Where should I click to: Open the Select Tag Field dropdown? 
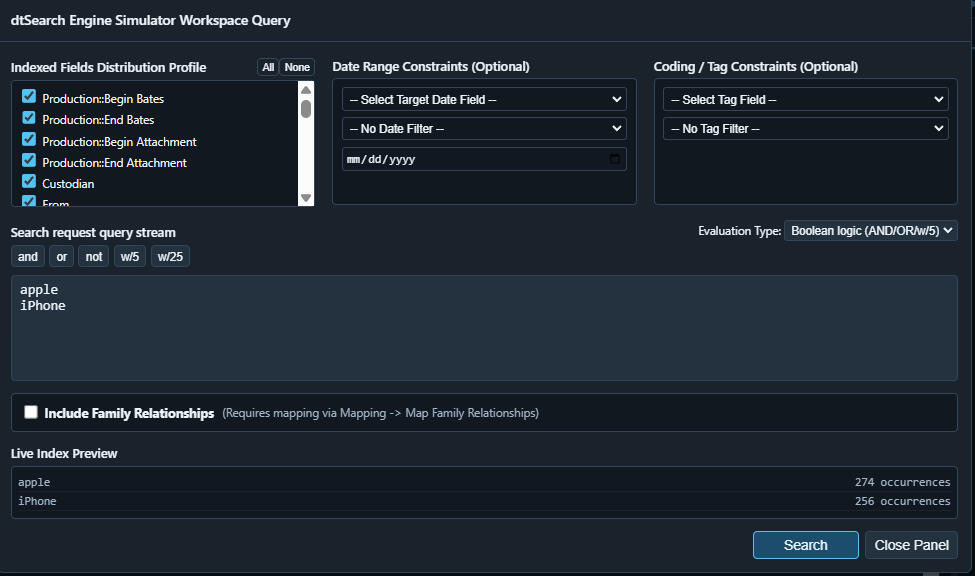click(x=805, y=100)
